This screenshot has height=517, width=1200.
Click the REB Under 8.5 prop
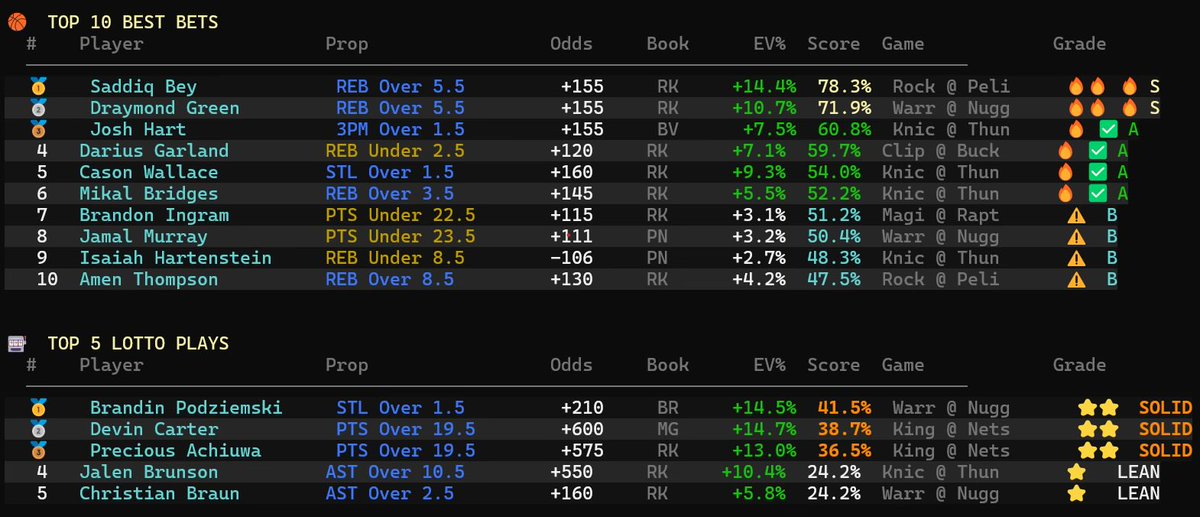(395, 258)
